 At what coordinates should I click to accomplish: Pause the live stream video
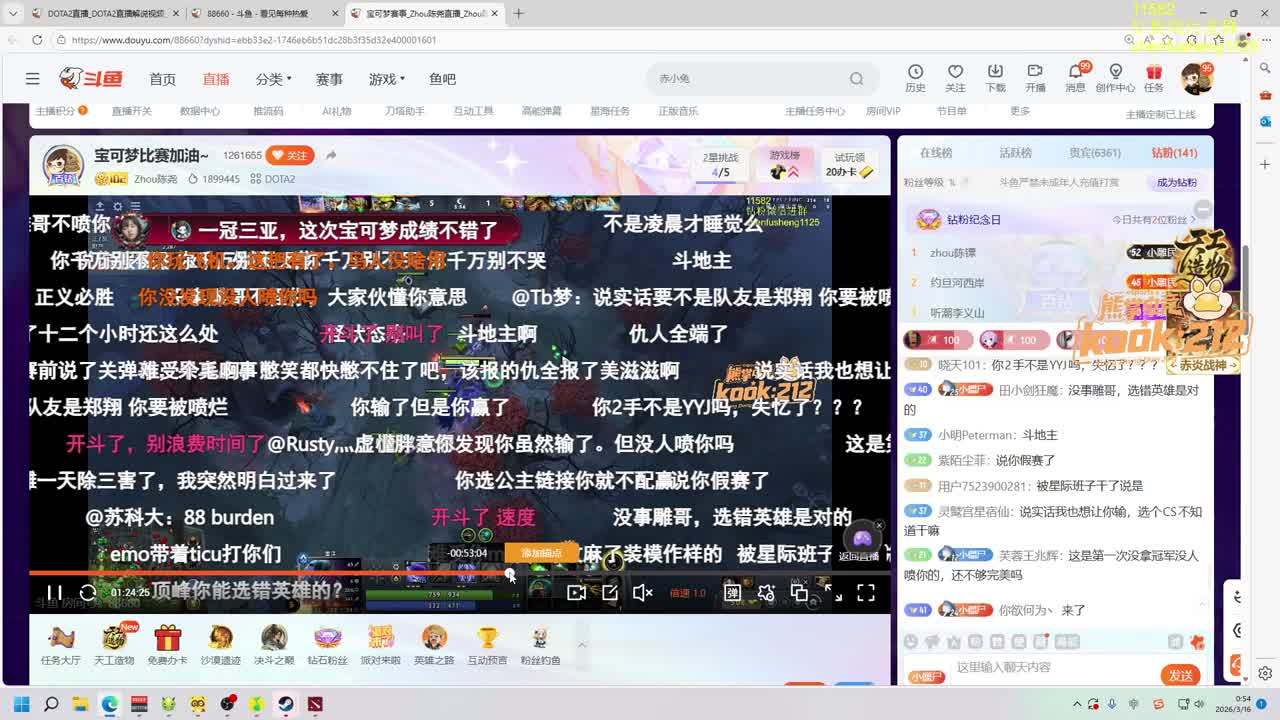point(54,593)
